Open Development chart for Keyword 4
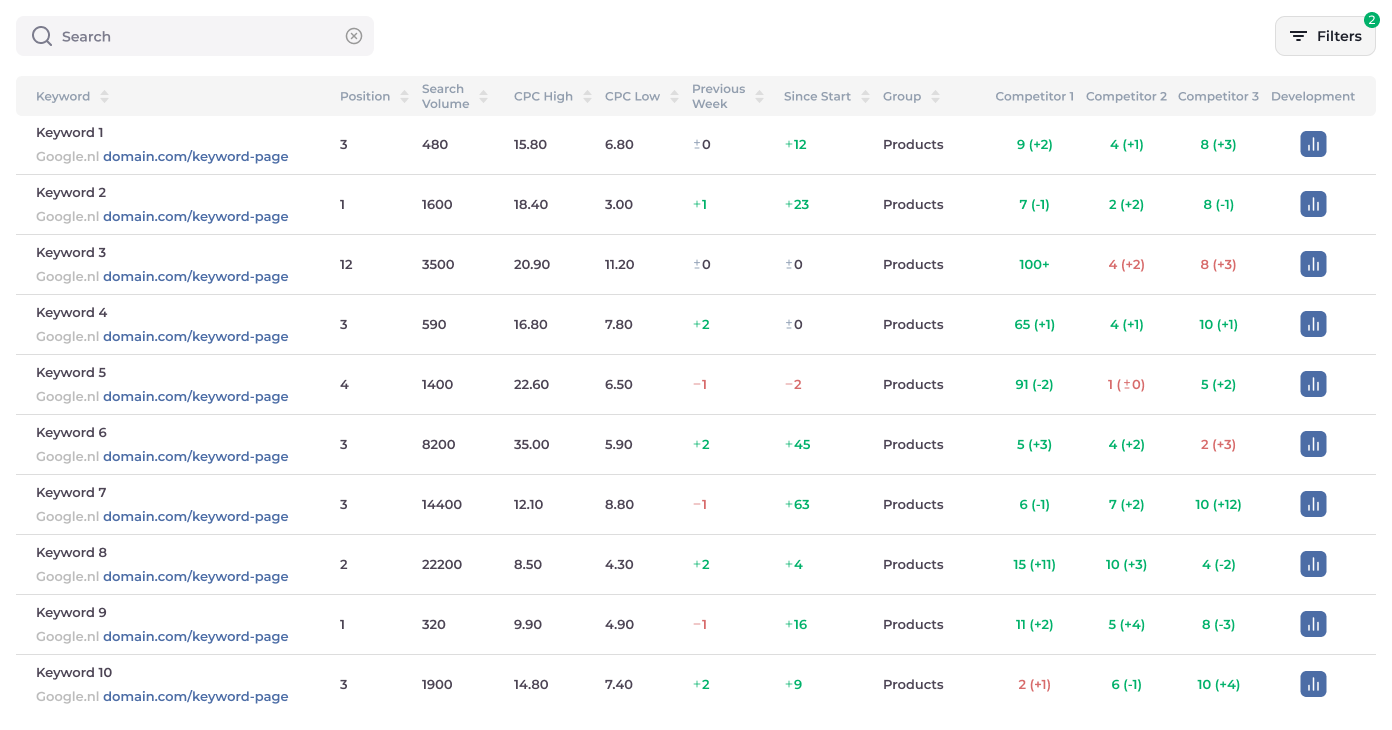 (1313, 324)
